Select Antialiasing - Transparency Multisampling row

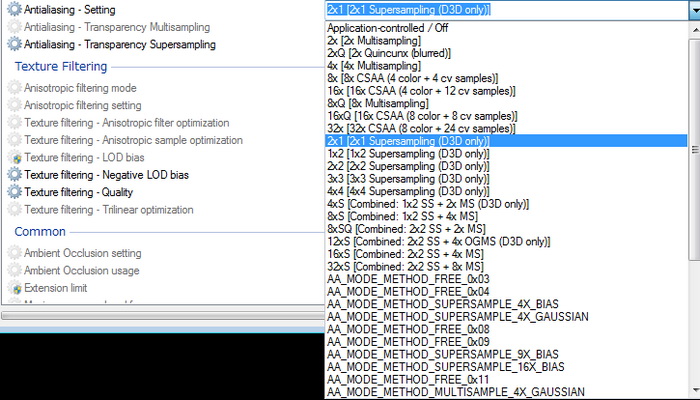click(x=162, y=27)
